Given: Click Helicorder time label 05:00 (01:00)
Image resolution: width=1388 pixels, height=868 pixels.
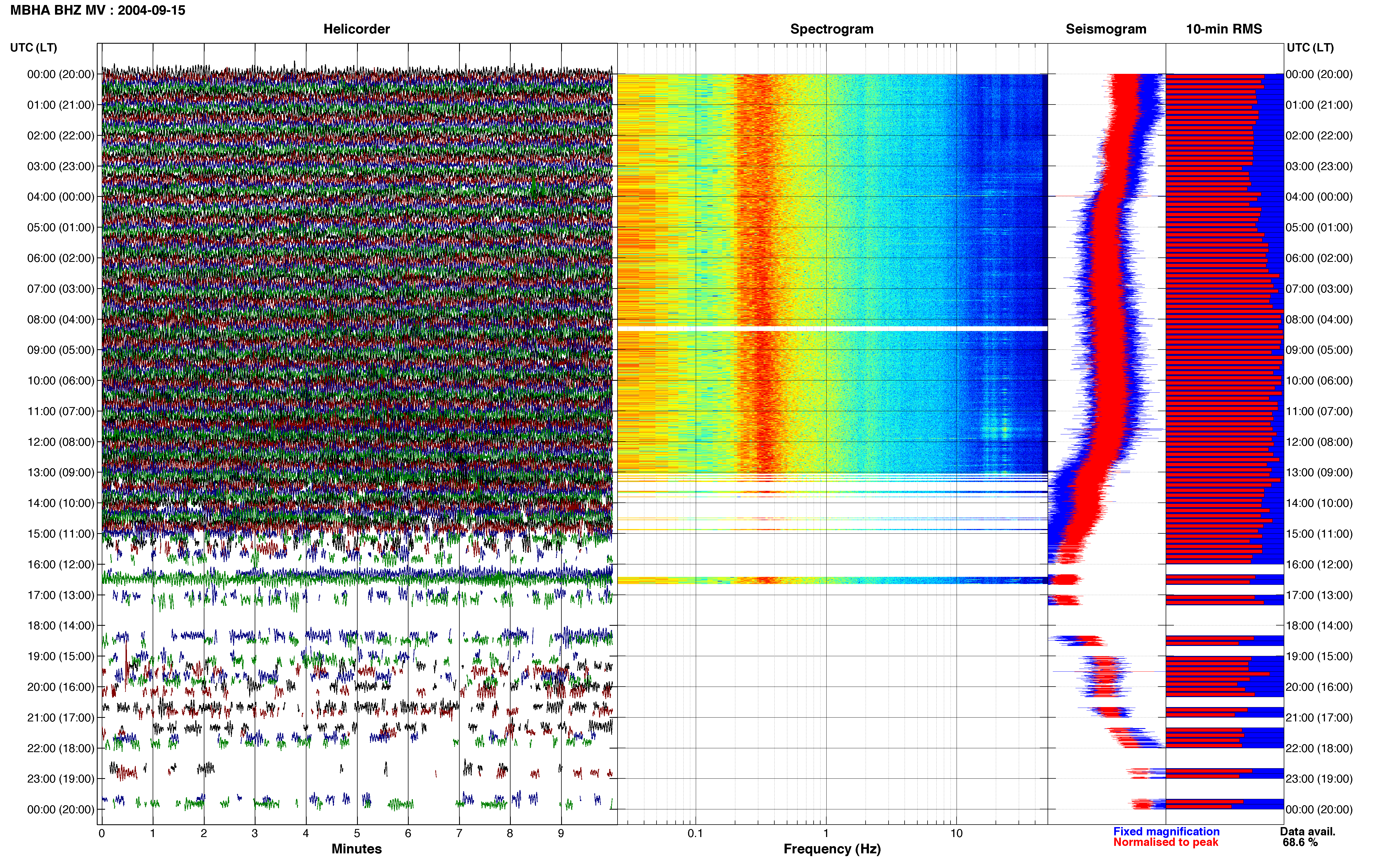Looking at the screenshot, I should click(x=61, y=227).
